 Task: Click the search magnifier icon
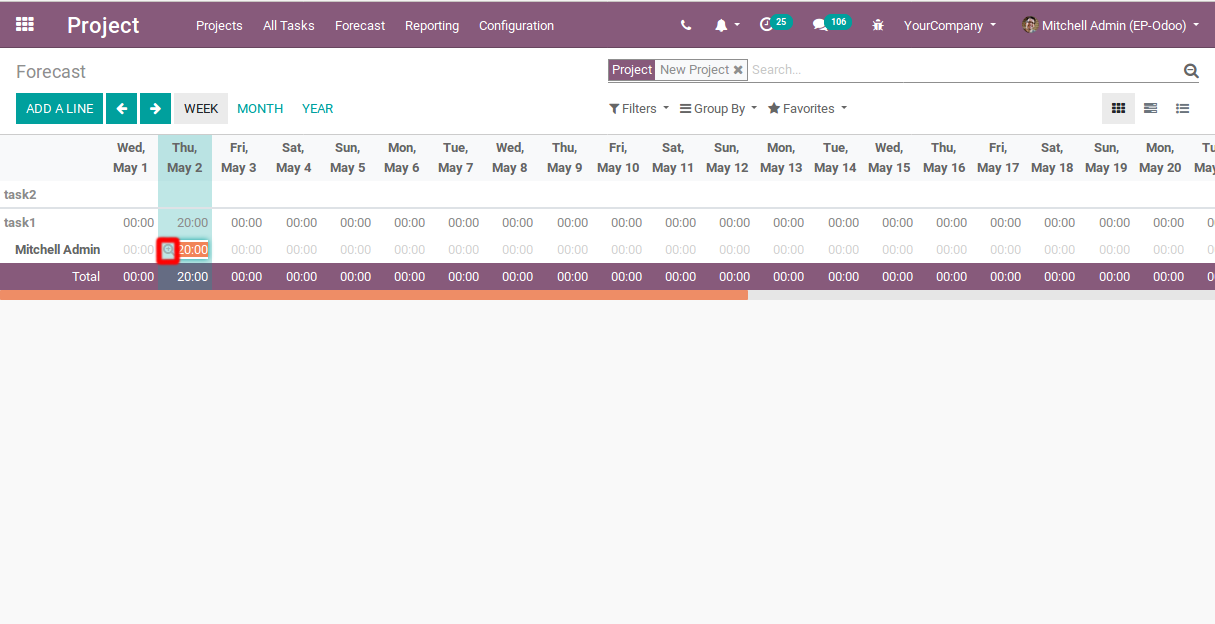point(1191,70)
